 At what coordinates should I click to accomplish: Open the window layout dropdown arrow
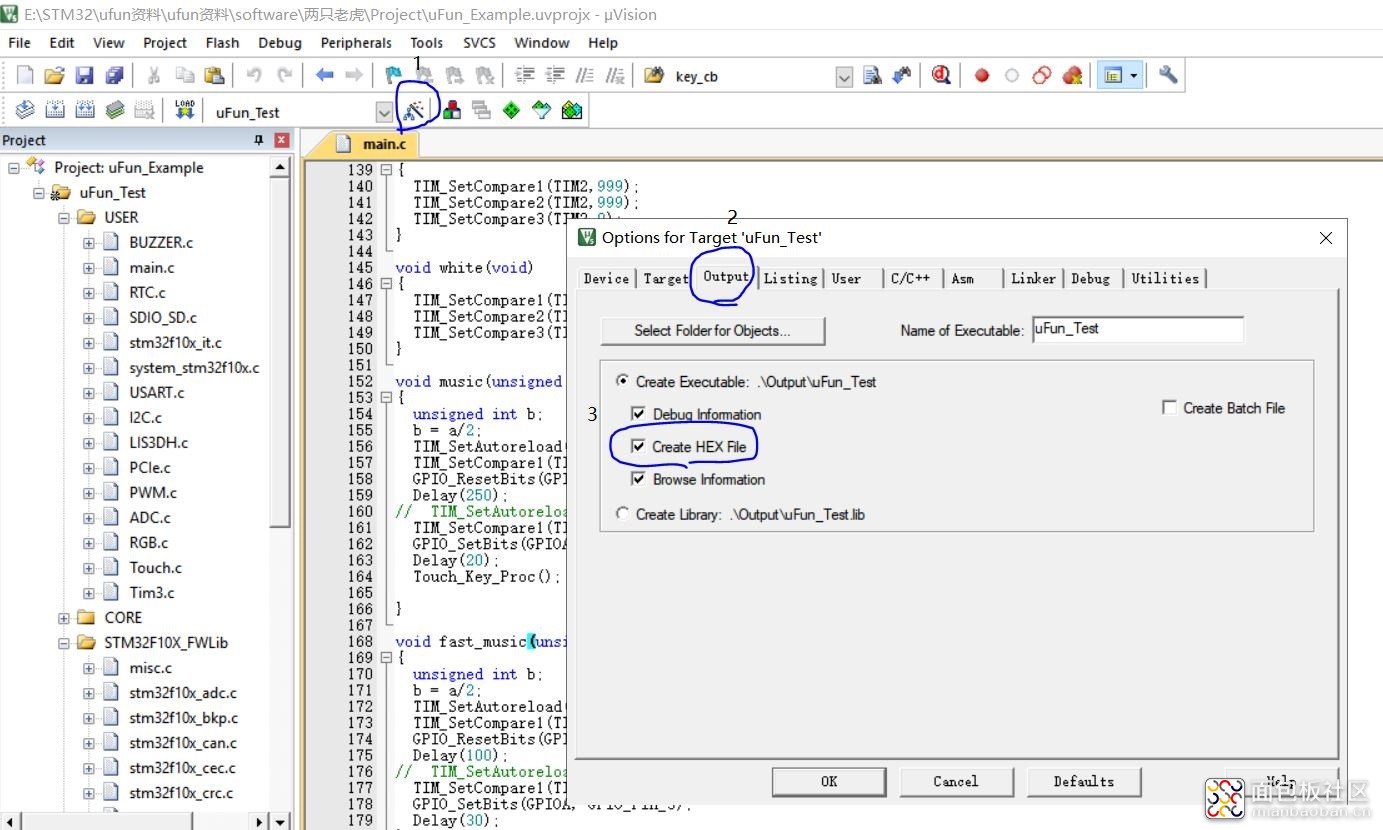click(x=1134, y=76)
